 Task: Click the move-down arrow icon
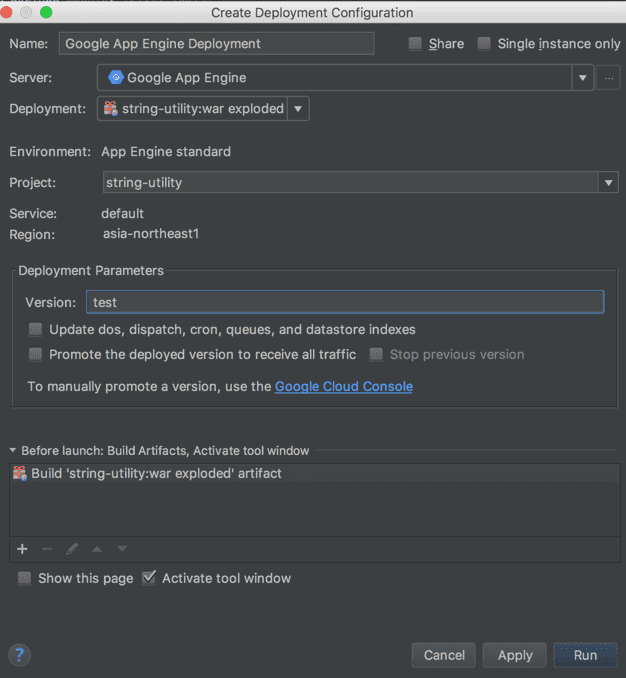pyautogui.click(x=122, y=549)
